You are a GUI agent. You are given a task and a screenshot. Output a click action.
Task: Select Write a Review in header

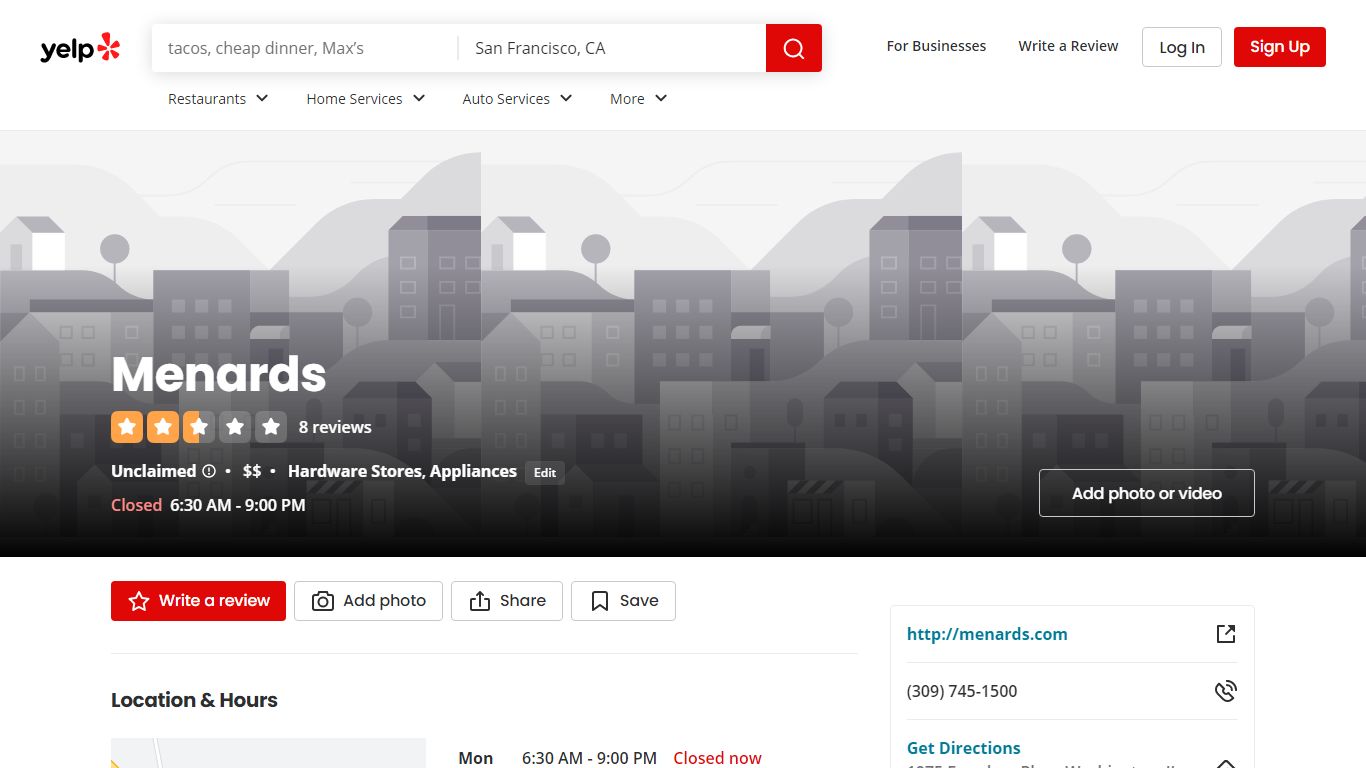point(1068,46)
